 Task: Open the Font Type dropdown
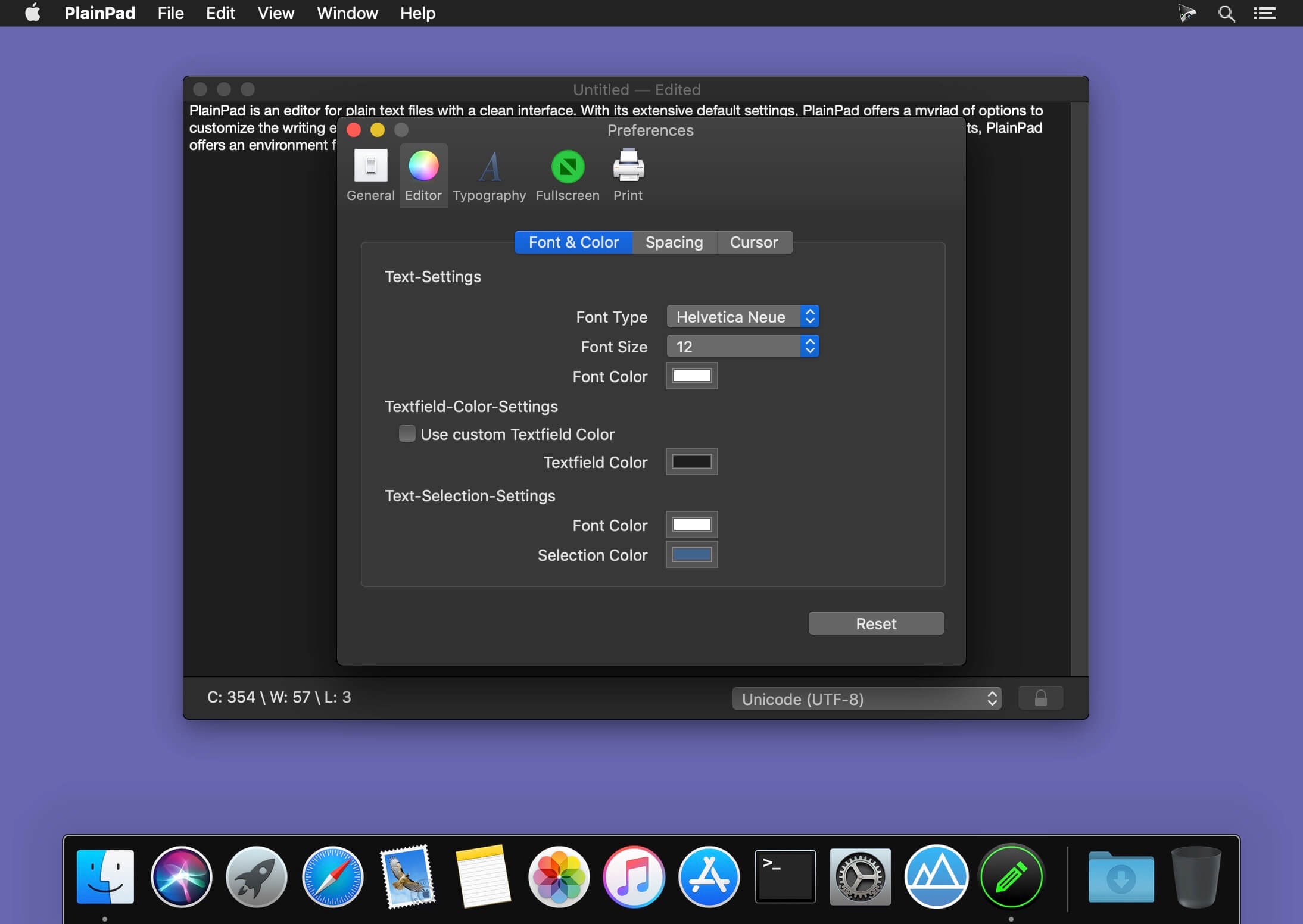tap(743, 317)
